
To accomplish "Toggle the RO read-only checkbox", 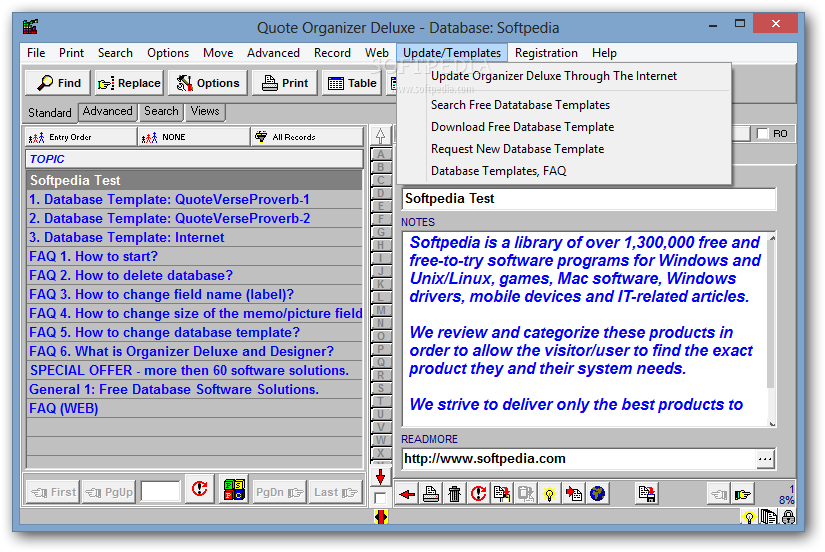I will (762, 134).
